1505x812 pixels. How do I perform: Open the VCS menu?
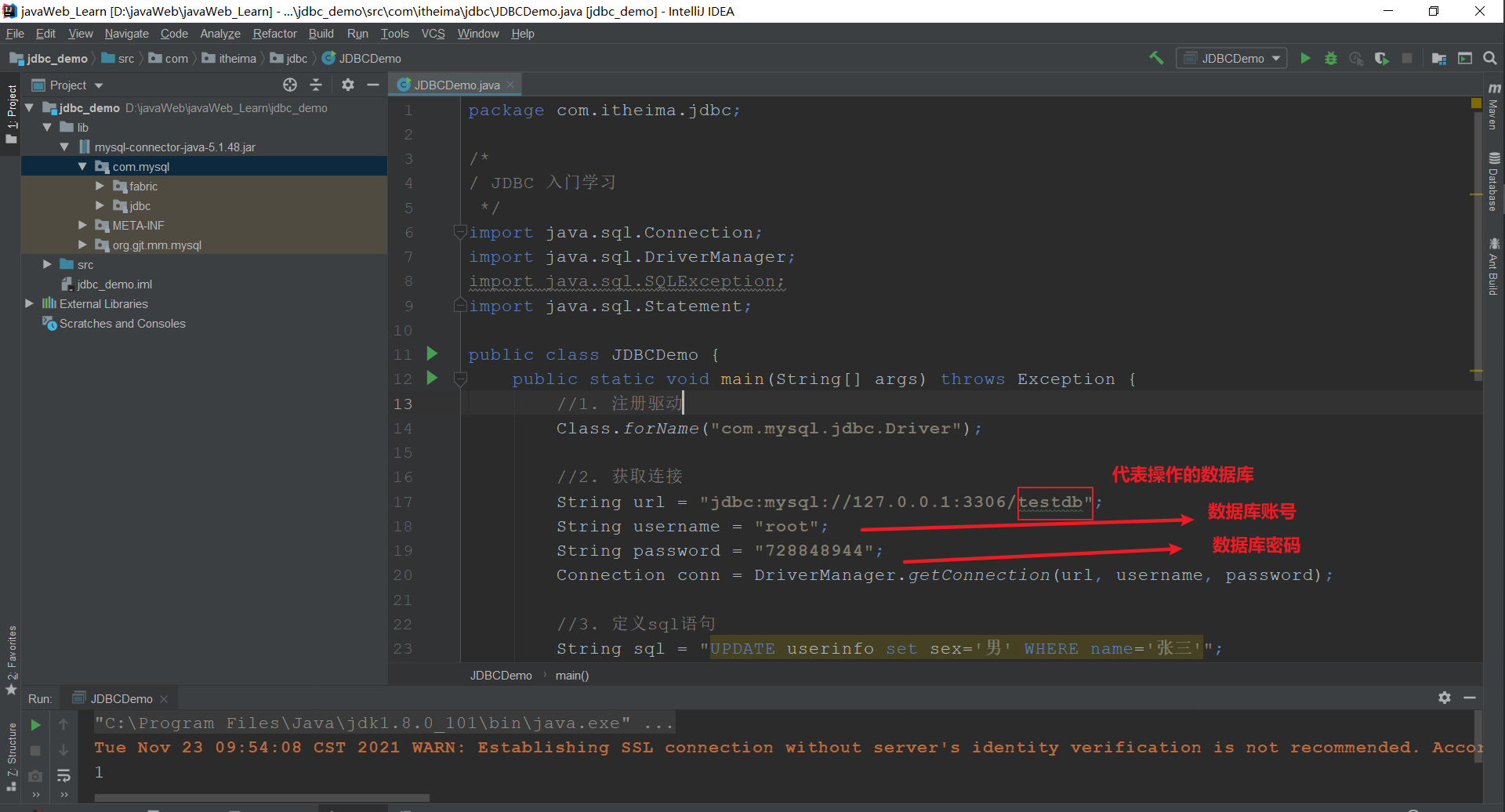coord(433,34)
